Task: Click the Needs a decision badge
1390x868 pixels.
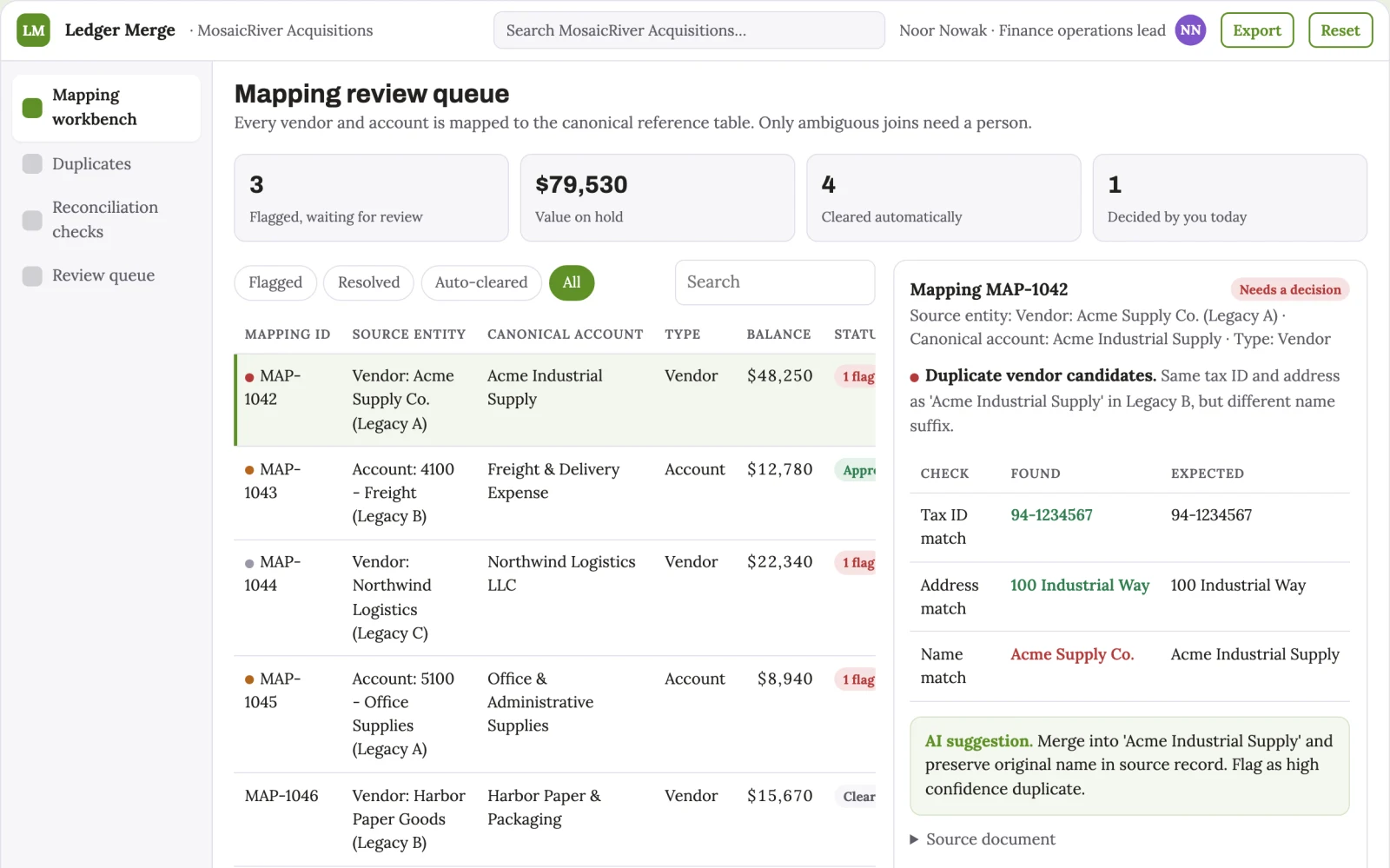Action: pyautogui.click(x=1289, y=289)
